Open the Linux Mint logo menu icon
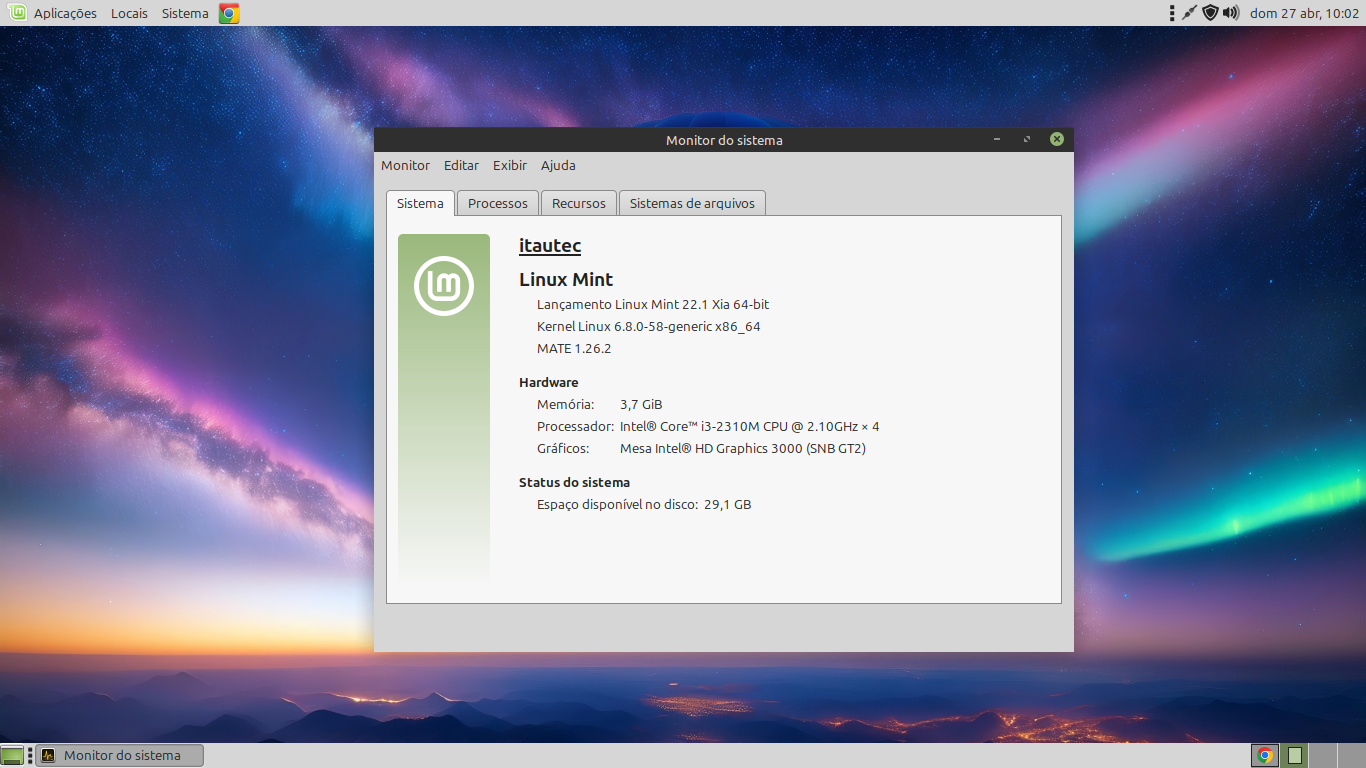 click(x=17, y=13)
